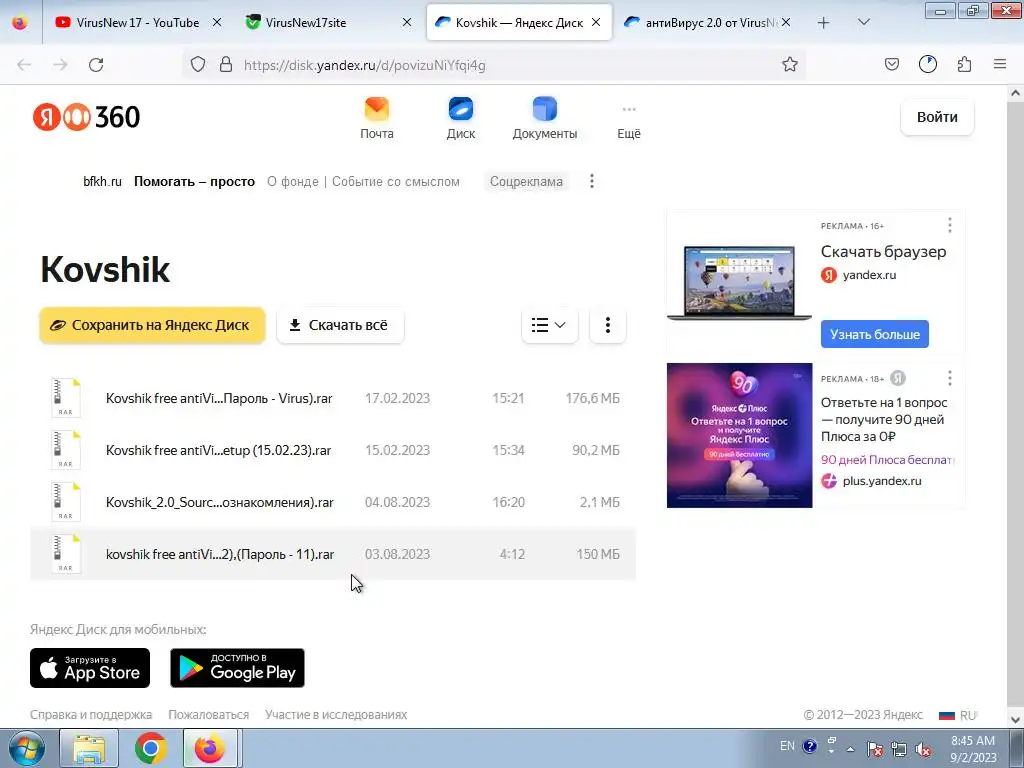
Task: Open the Windows Start menu
Action: click(x=27, y=748)
